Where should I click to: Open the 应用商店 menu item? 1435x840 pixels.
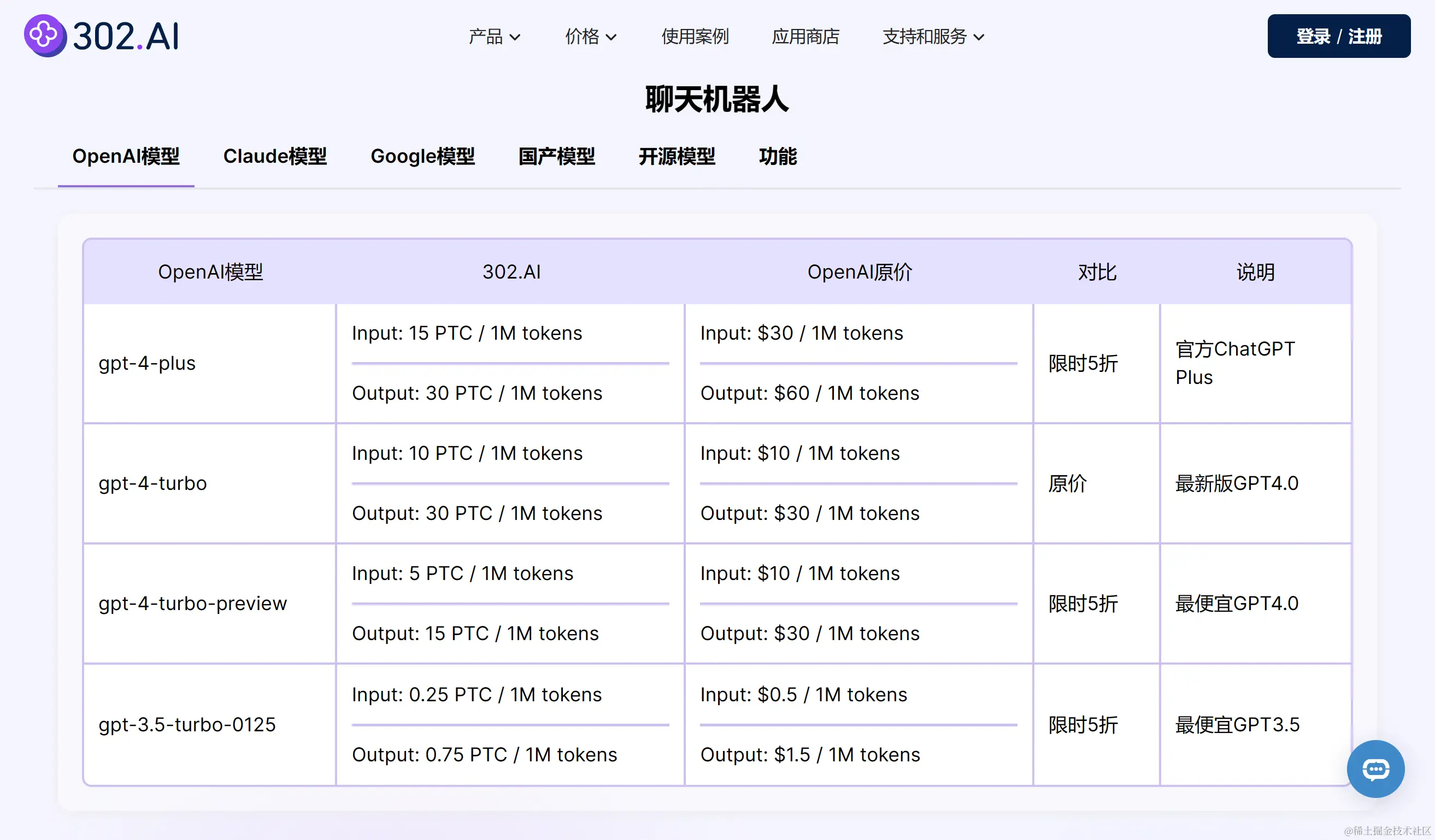[805, 37]
